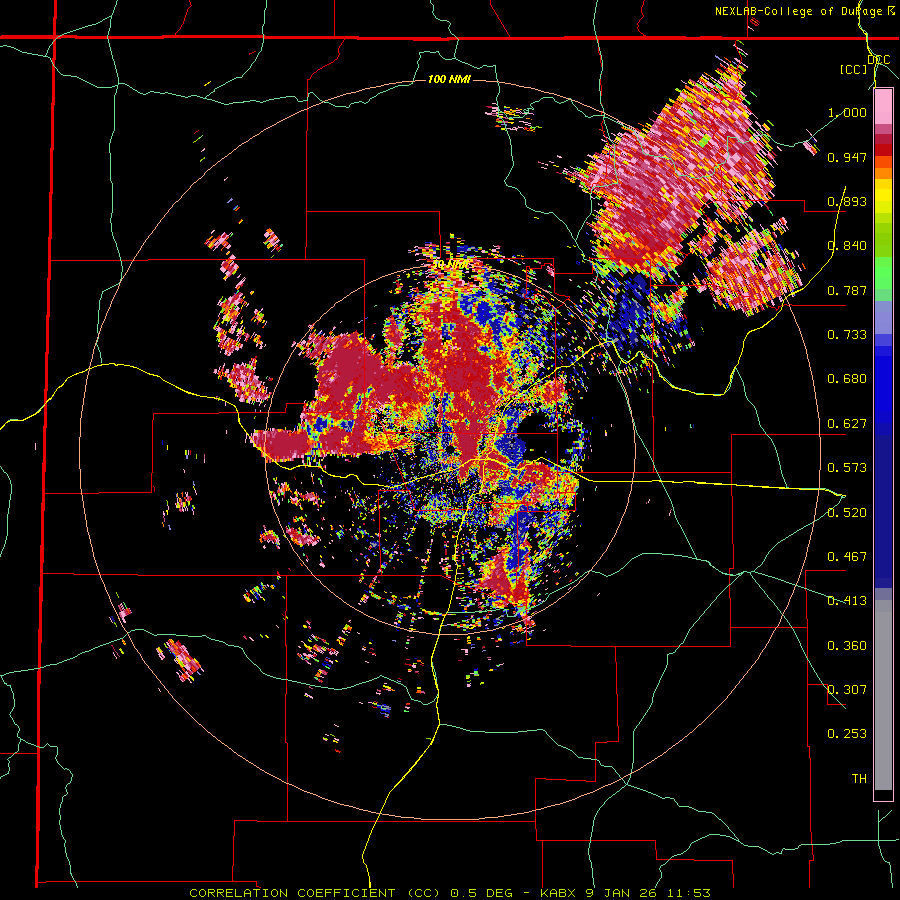Screen dimensions: 900x900
Task: Select the 0.840 scale value
Action: [847, 246]
